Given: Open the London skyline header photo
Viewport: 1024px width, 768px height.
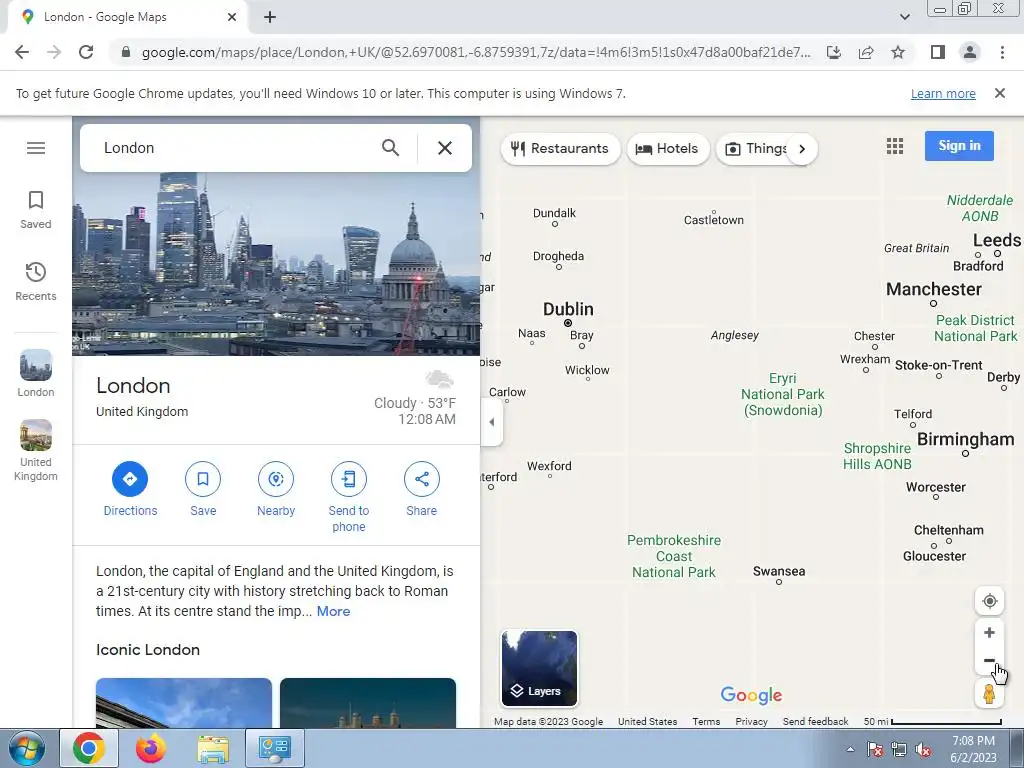Looking at the screenshot, I should 276,264.
